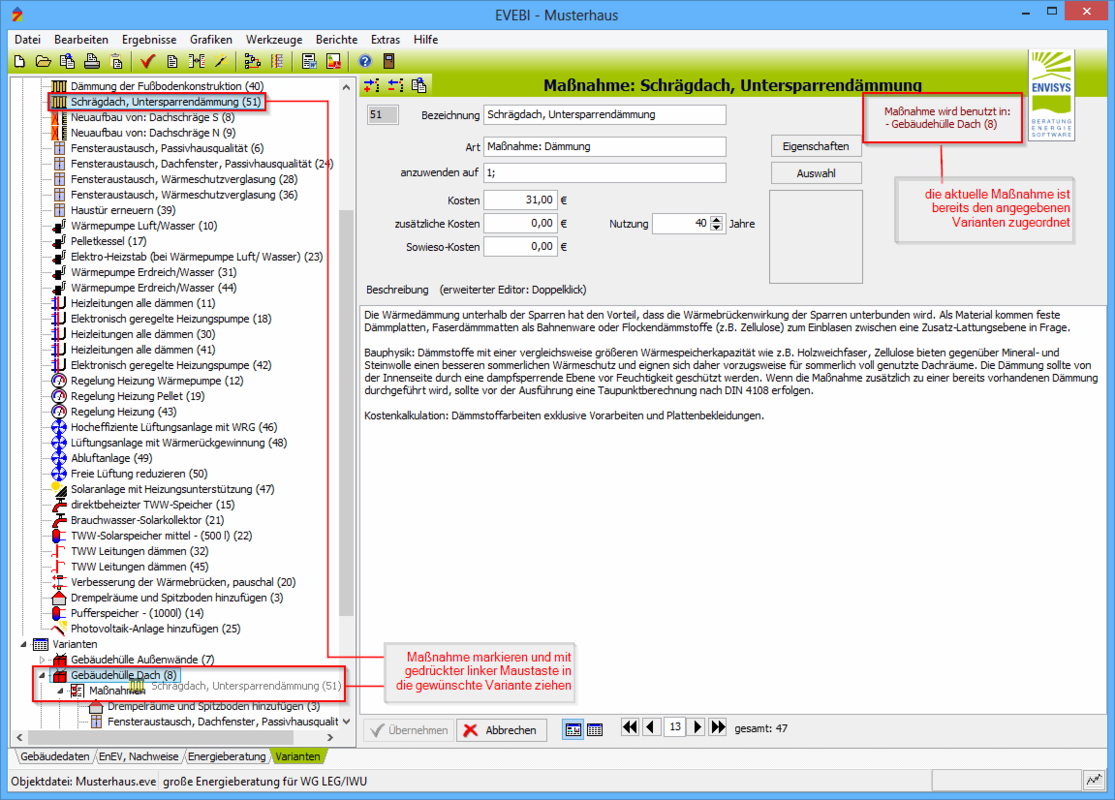Click the remove measure icon with red minus

click(395, 86)
